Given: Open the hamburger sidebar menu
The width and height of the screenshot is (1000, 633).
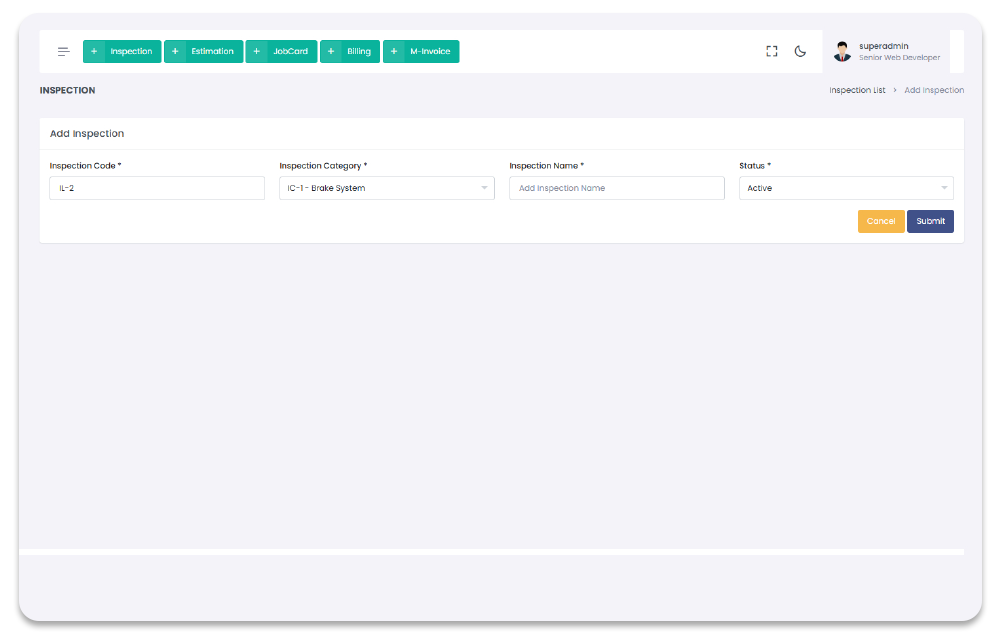Looking at the screenshot, I should click(x=63, y=52).
